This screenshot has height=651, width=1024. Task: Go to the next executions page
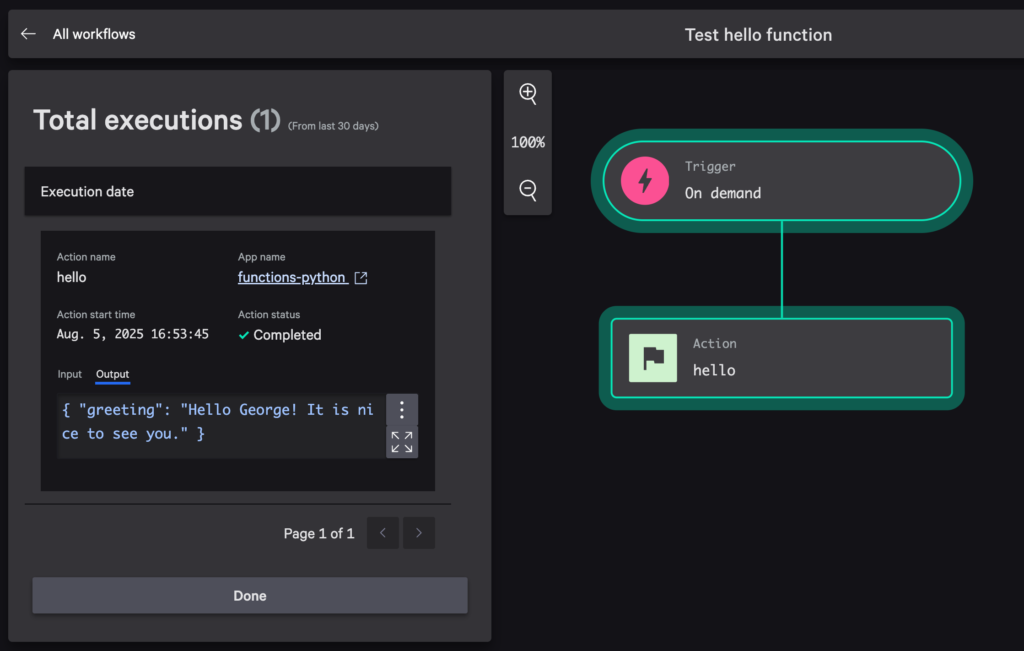pos(418,533)
